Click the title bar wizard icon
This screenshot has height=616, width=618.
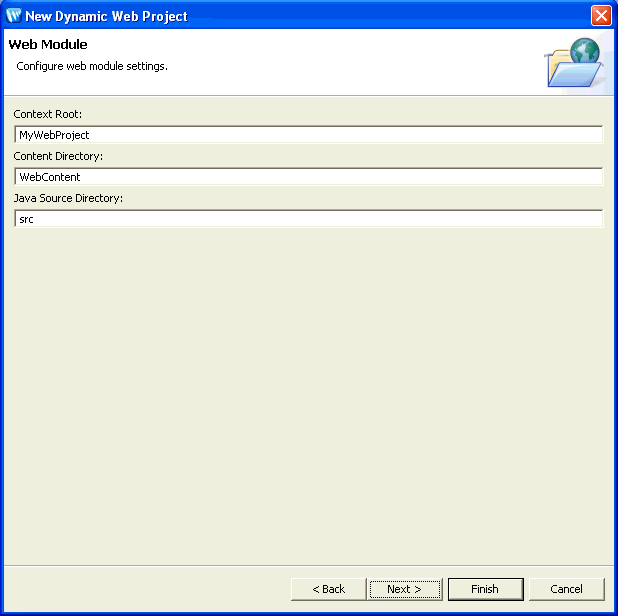point(14,16)
